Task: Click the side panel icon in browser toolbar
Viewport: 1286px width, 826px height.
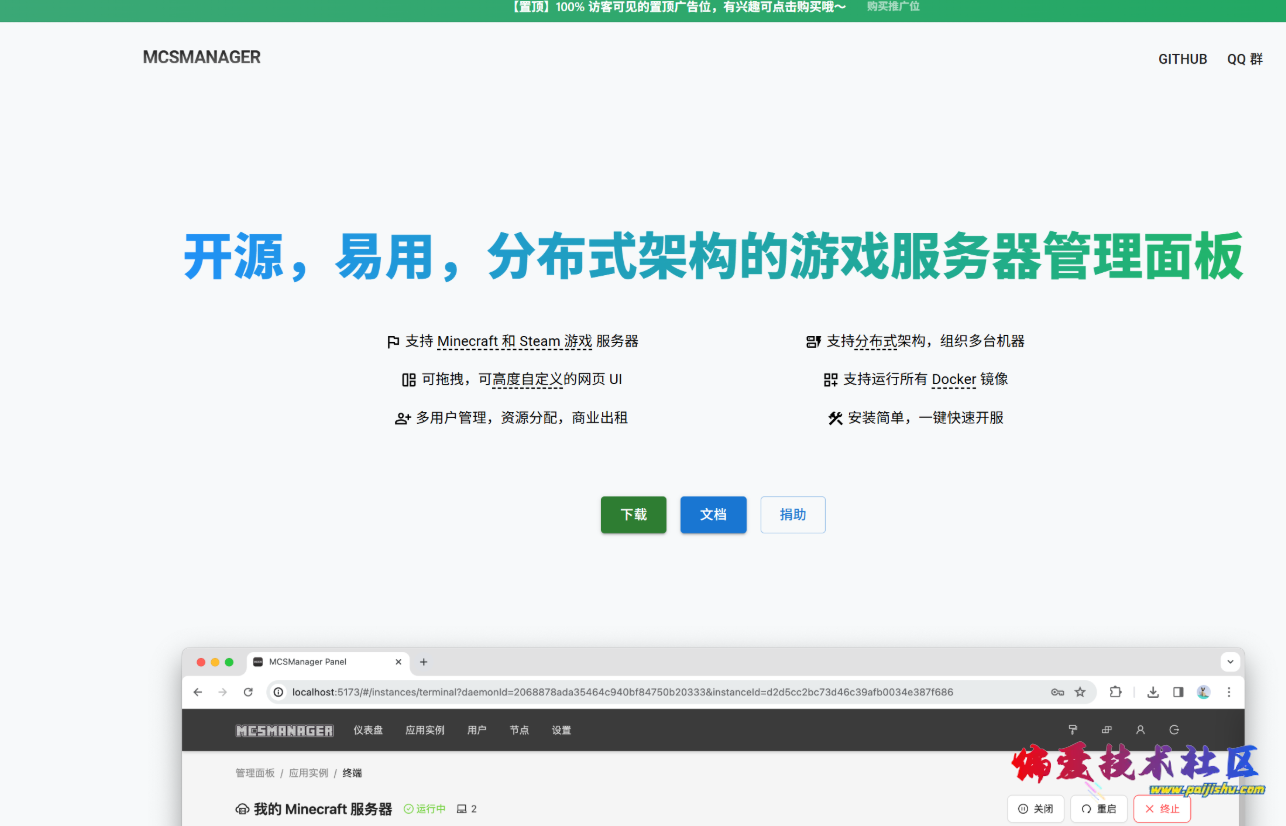Action: pos(1178,692)
